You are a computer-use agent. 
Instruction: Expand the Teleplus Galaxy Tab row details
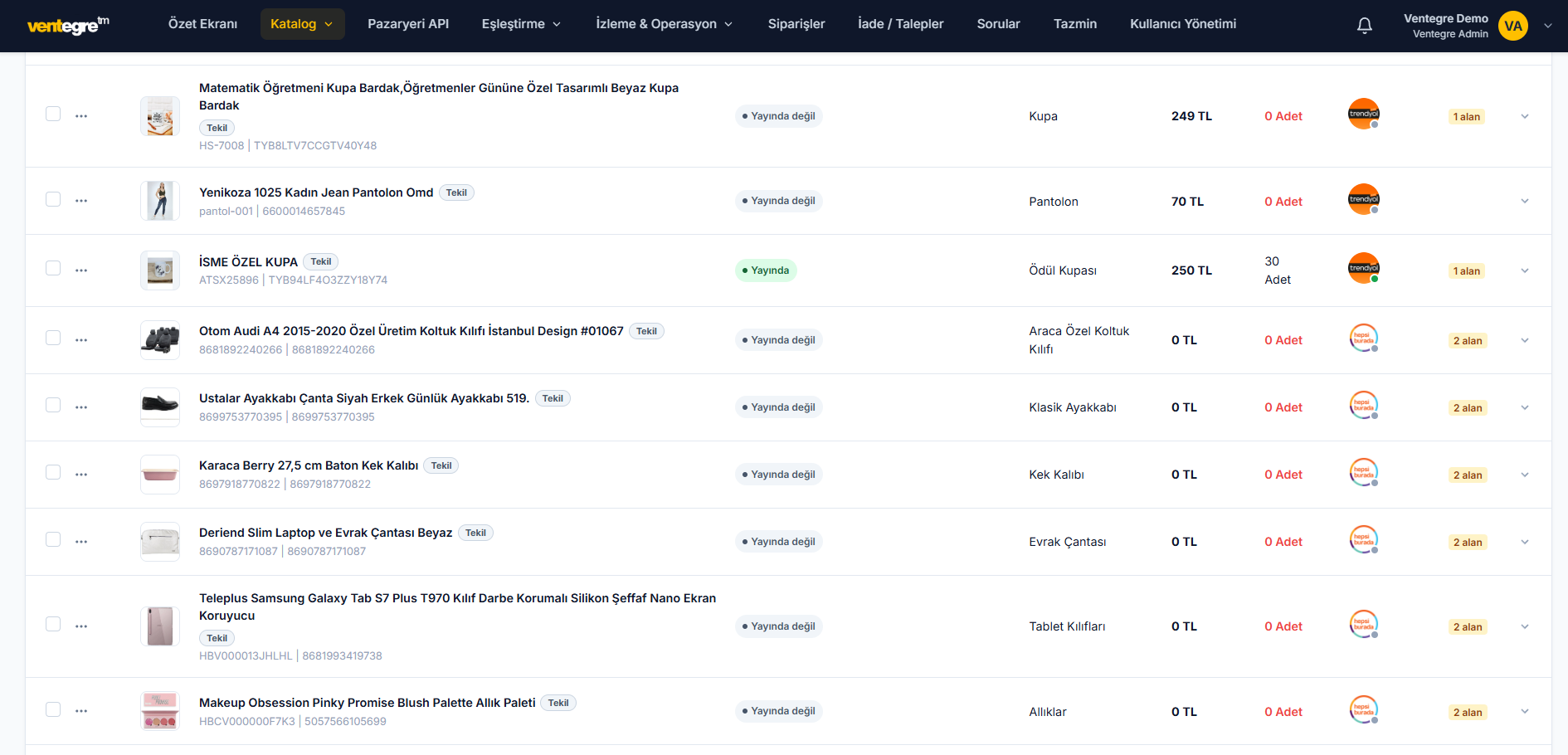click(x=1525, y=626)
